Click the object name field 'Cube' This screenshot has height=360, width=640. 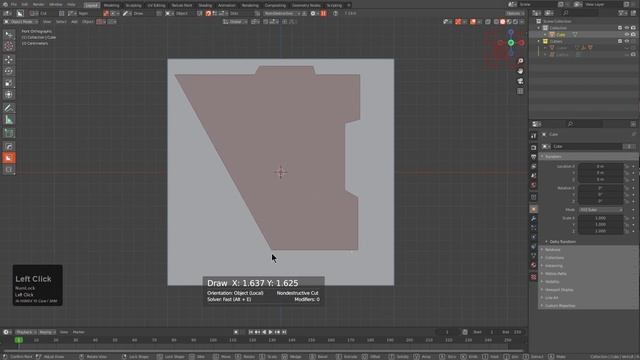(x=586, y=146)
